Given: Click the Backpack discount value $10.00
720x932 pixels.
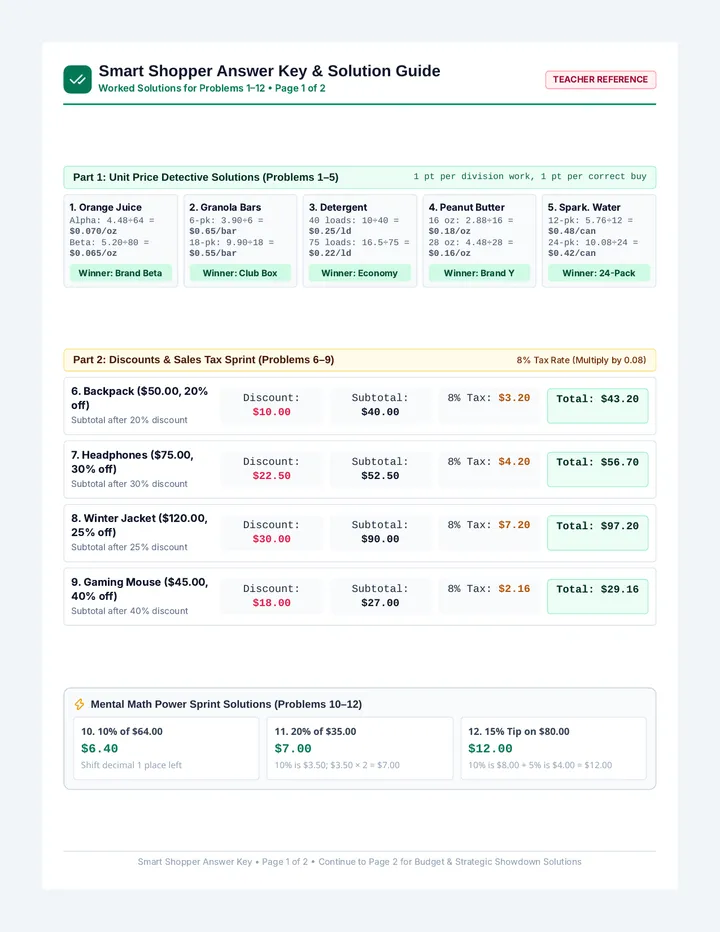Looking at the screenshot, I should (x=272, y=412).
